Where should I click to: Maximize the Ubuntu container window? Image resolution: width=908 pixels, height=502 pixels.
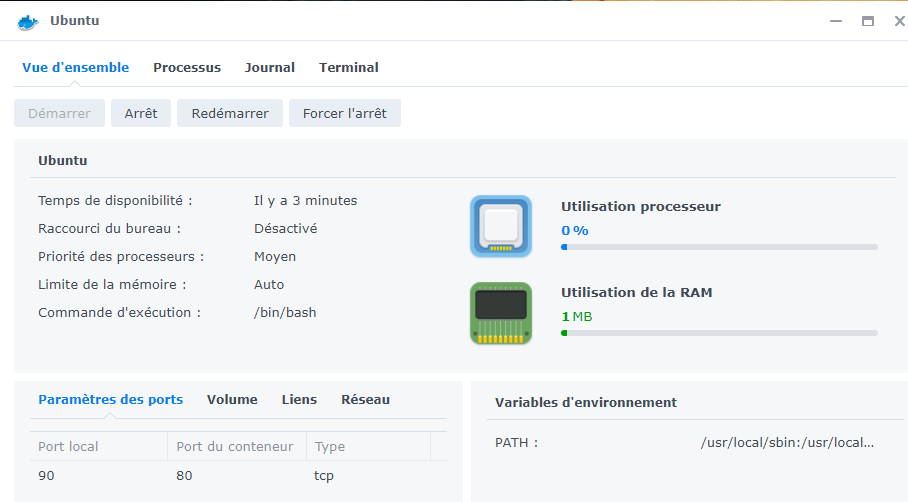(x=867, y=21)
